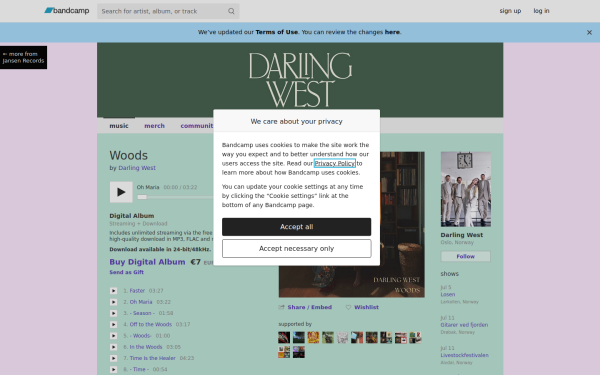This screenshot has height=375, width=600.
Task: Play the track Oh Maria in the main player
Action: 121,192
